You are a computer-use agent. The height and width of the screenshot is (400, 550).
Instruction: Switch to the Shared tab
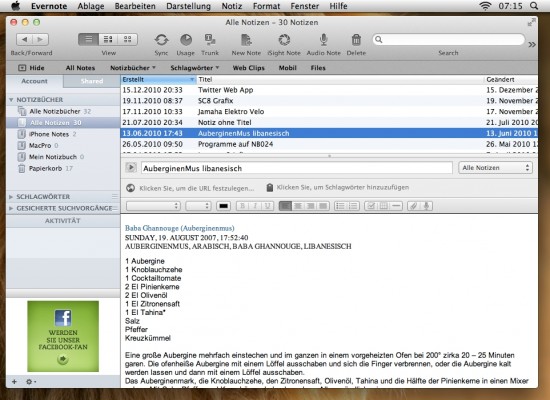pos(92,81)
